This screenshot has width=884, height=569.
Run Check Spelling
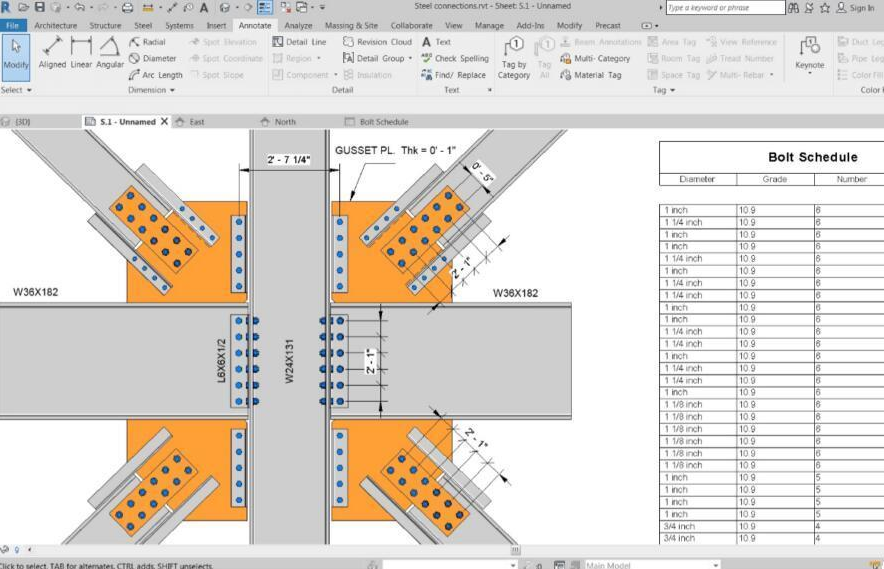point(454,58)
